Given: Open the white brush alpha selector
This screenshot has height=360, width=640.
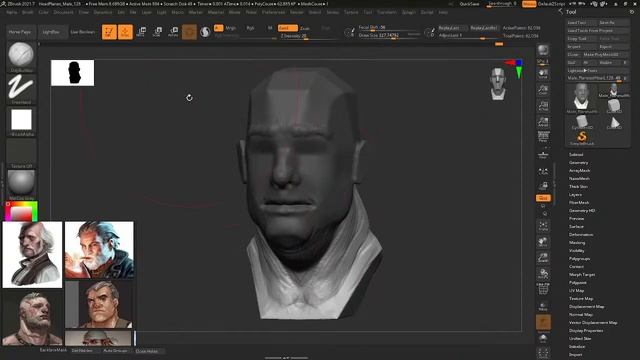Looking at the screenshot, I should 21,120.
